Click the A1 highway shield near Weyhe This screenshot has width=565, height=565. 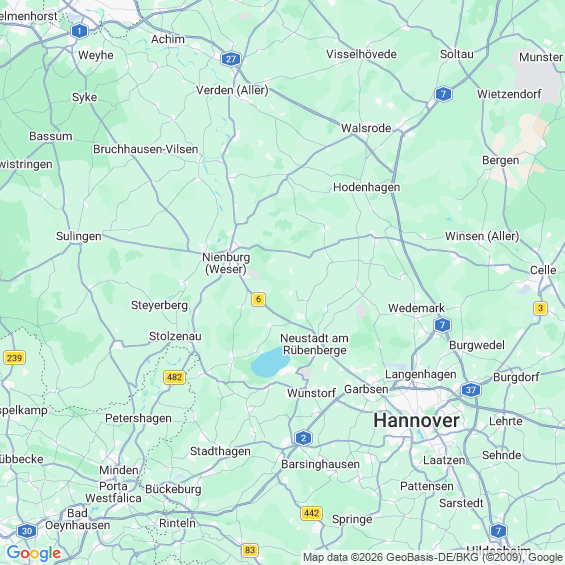pos(79,31)
